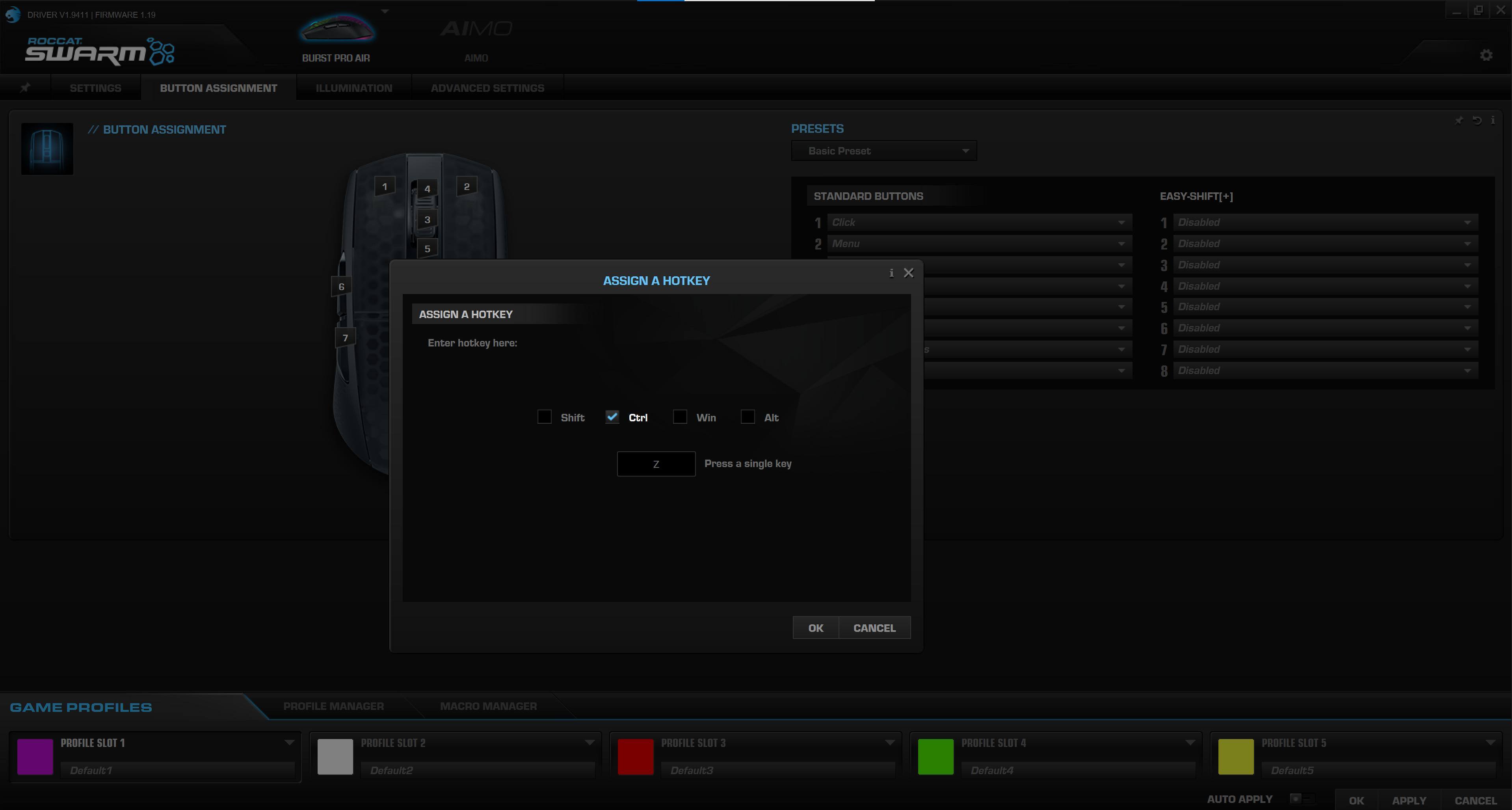Image resolution: width=1512 pixels, height=810 pixels.
Task: Close the Assign a Hotkey dialog
Action: (908, 273)
